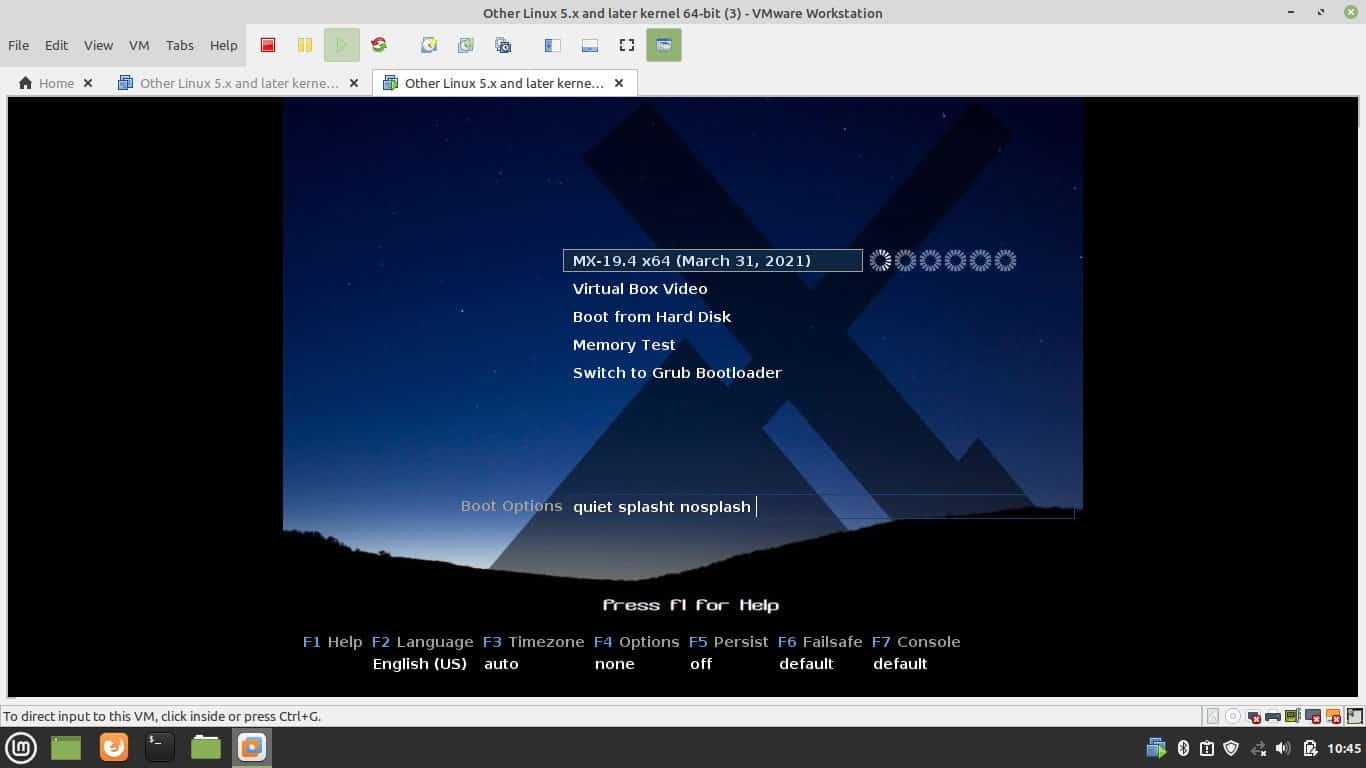Click the Boot Options text field
This screenshot has width=1366, height=768.
click(822, 506)
